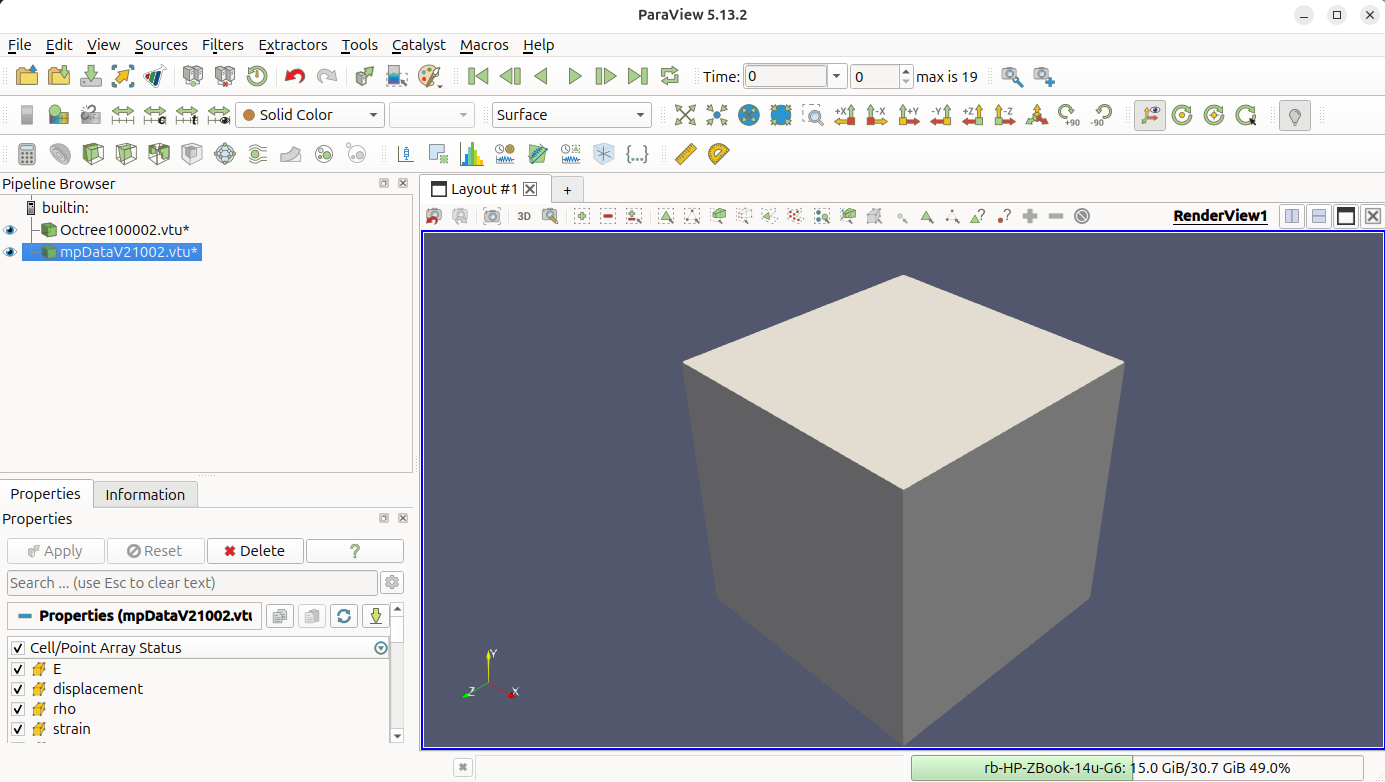Uncheck the strain array checkbox
Image resolution: width=1385 pixels, height=782 pixels.
[18, 729]
